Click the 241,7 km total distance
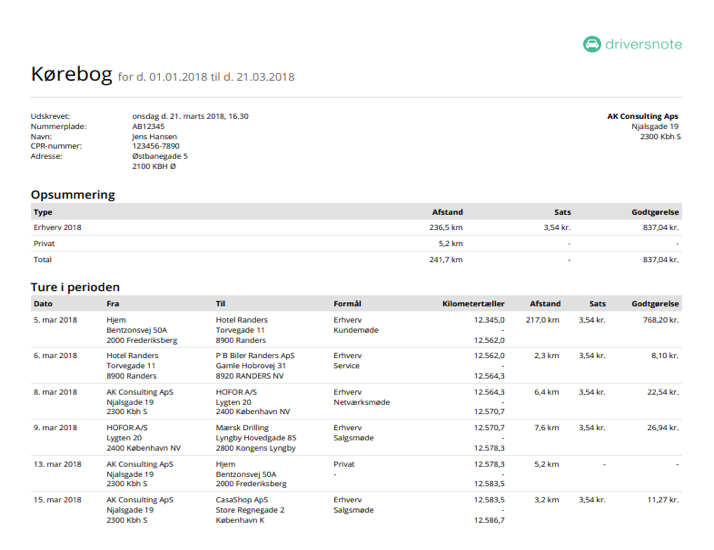The height and width of the screenshot is (550, 714). click(x=446, y=260)
